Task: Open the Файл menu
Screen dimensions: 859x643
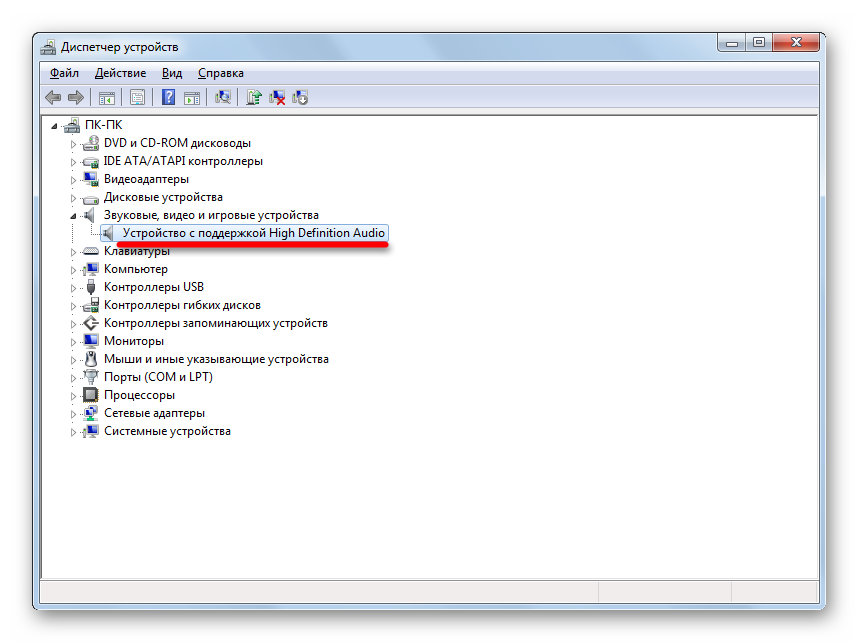Action: (64, 73)
